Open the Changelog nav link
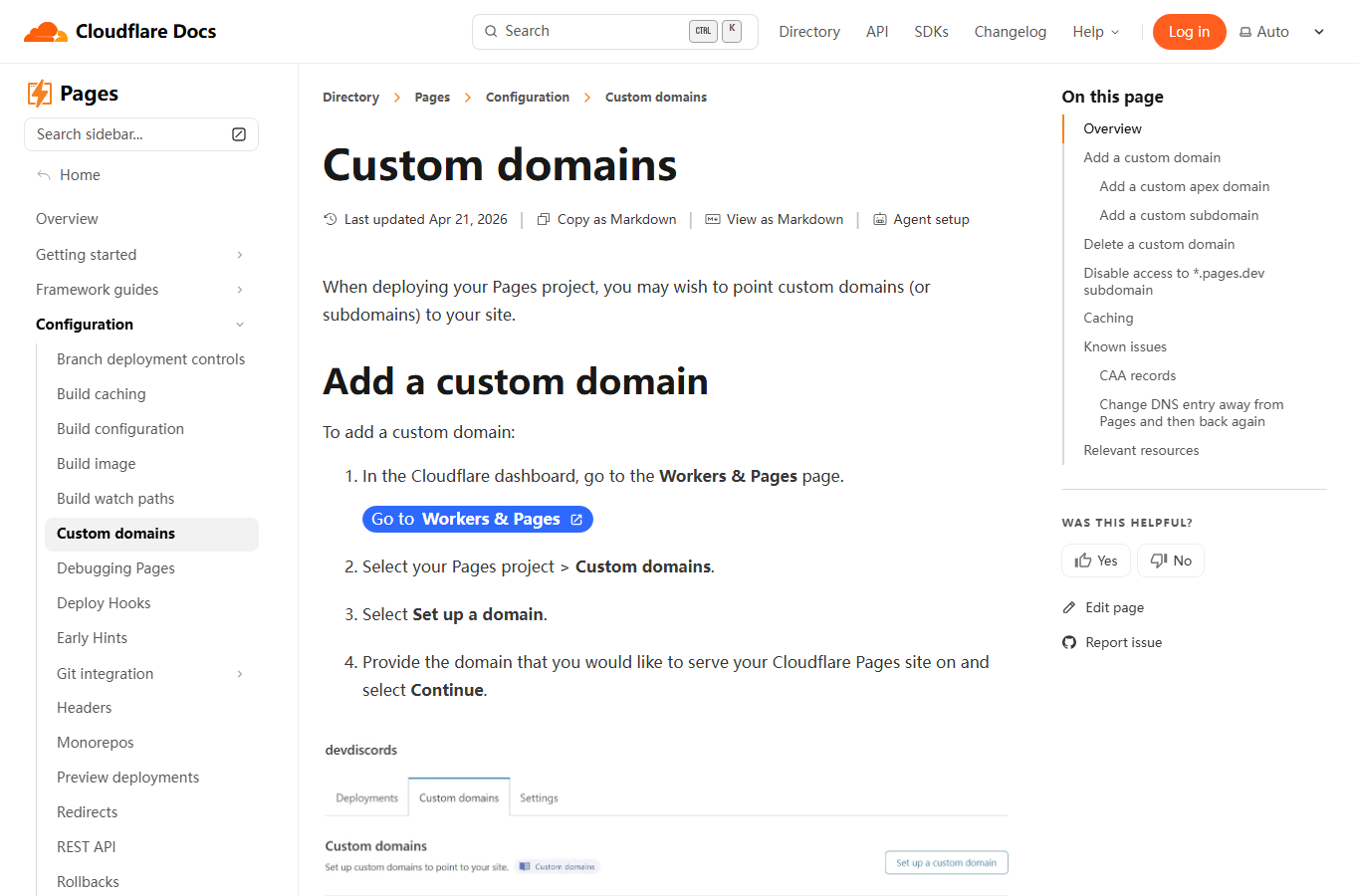This screenshot has height=896, width=1359. (1011, 32)
